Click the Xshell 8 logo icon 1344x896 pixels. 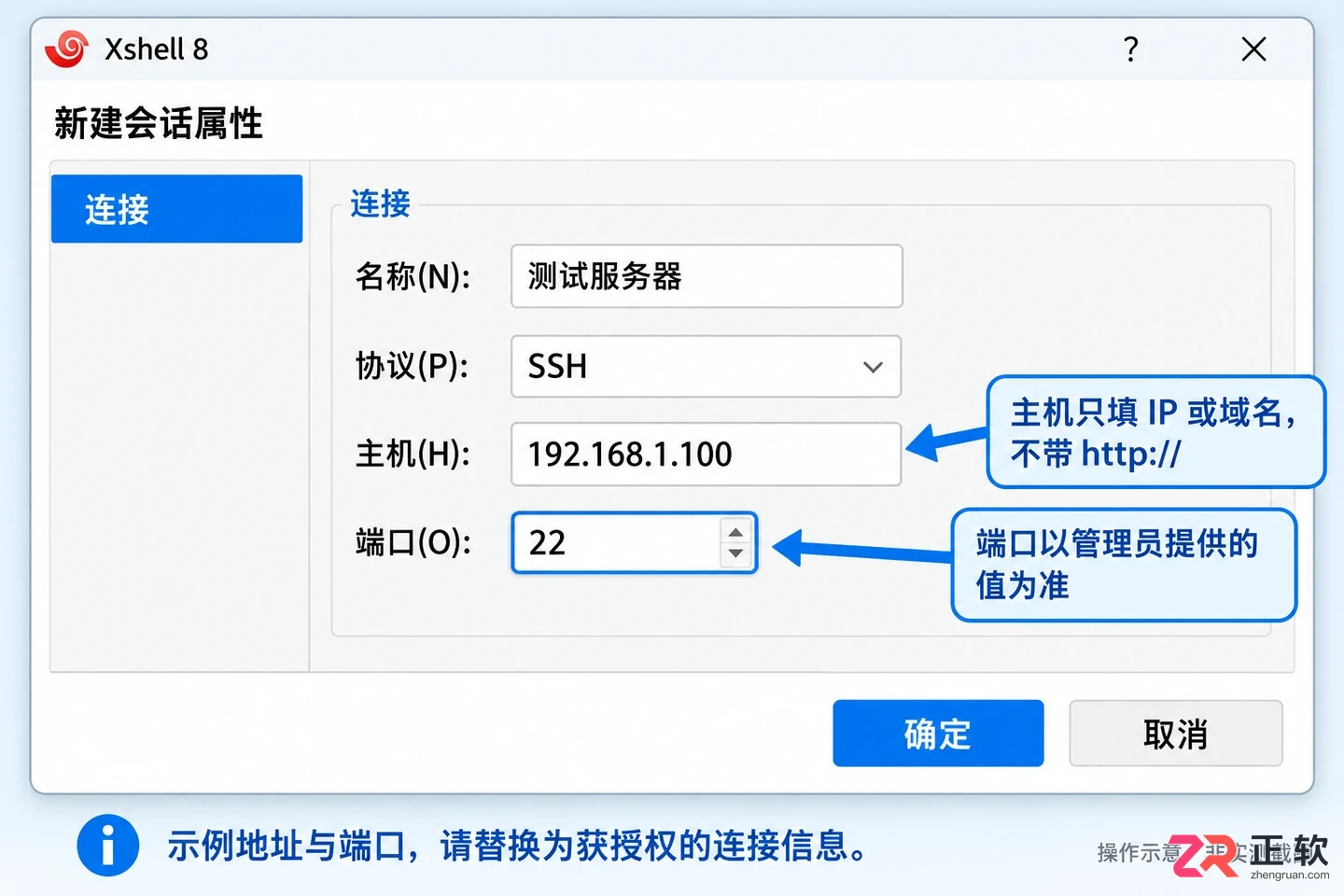[x=67, y=49]
